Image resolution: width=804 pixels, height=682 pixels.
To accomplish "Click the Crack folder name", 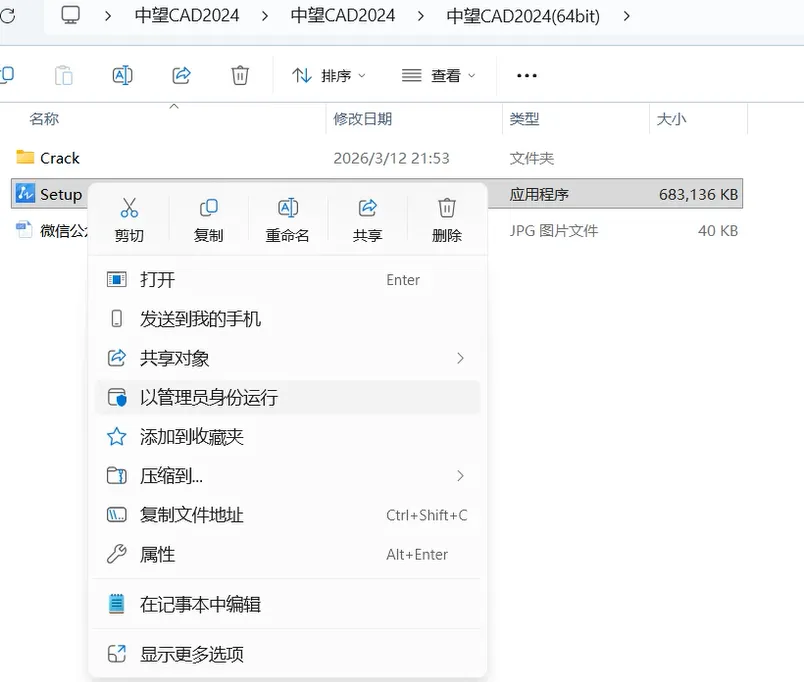I will point(60,158).
